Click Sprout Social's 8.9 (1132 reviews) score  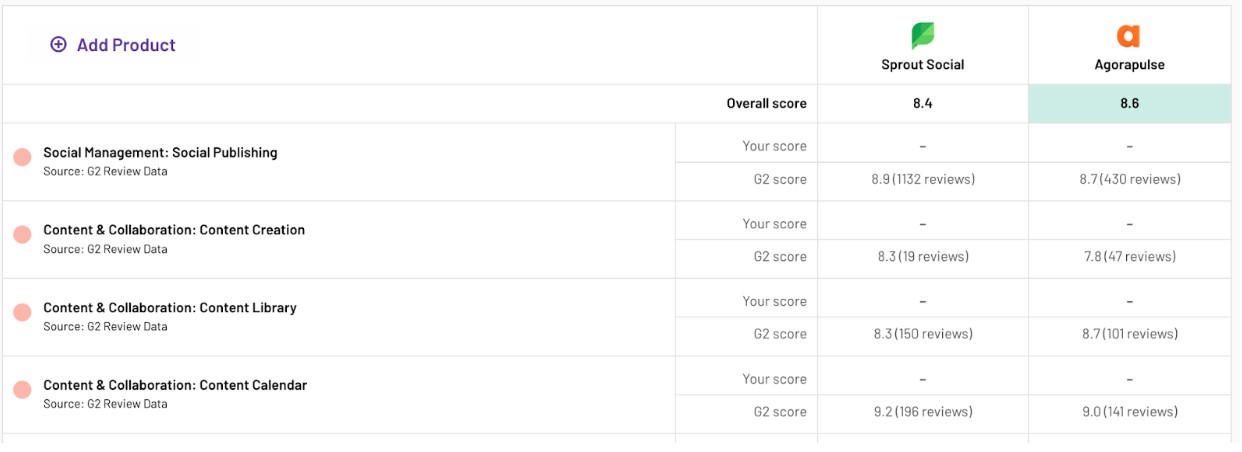pyautogui.click(x=922, y=180)
